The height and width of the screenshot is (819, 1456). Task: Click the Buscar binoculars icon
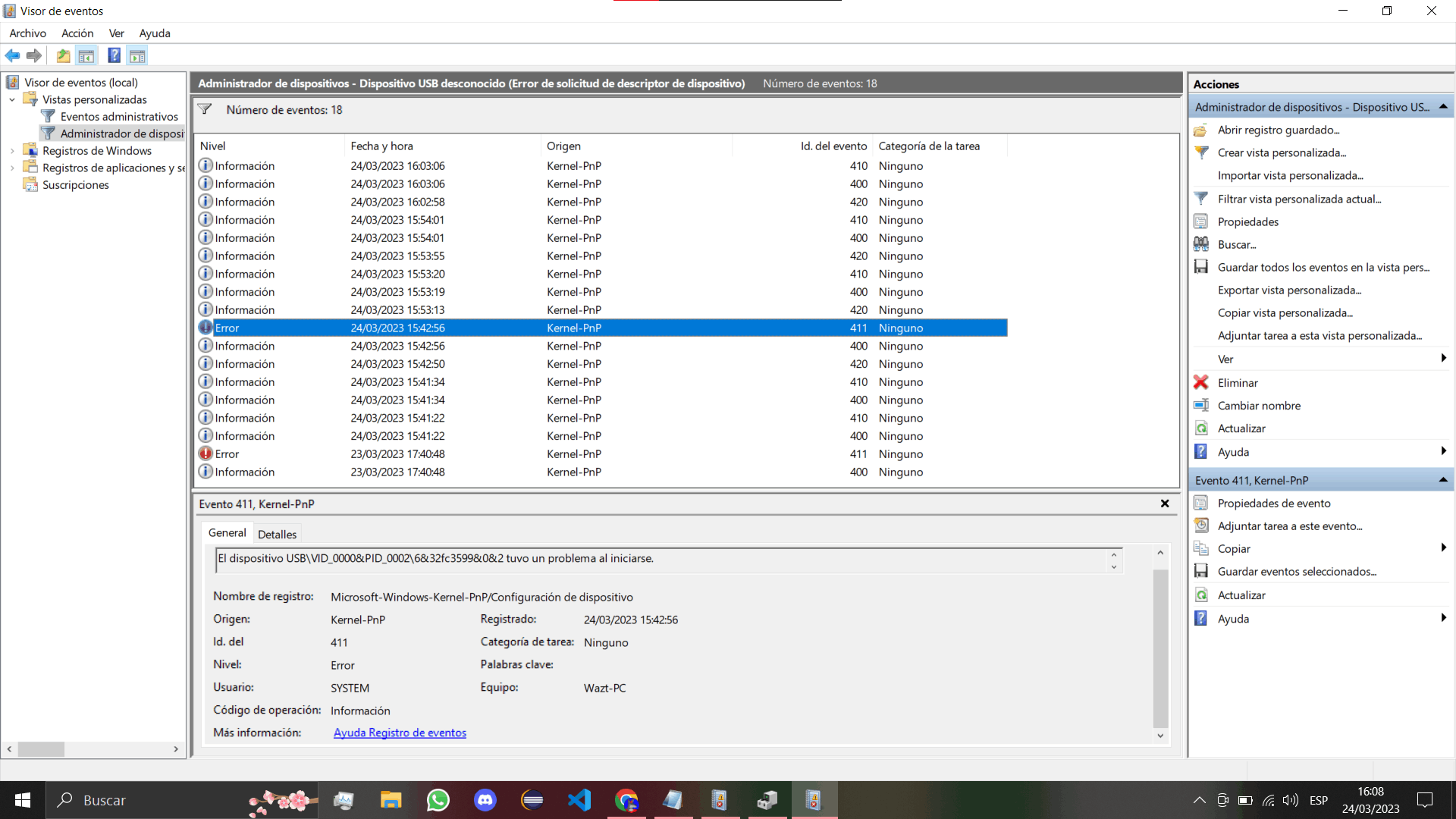tap(1201, 244)
